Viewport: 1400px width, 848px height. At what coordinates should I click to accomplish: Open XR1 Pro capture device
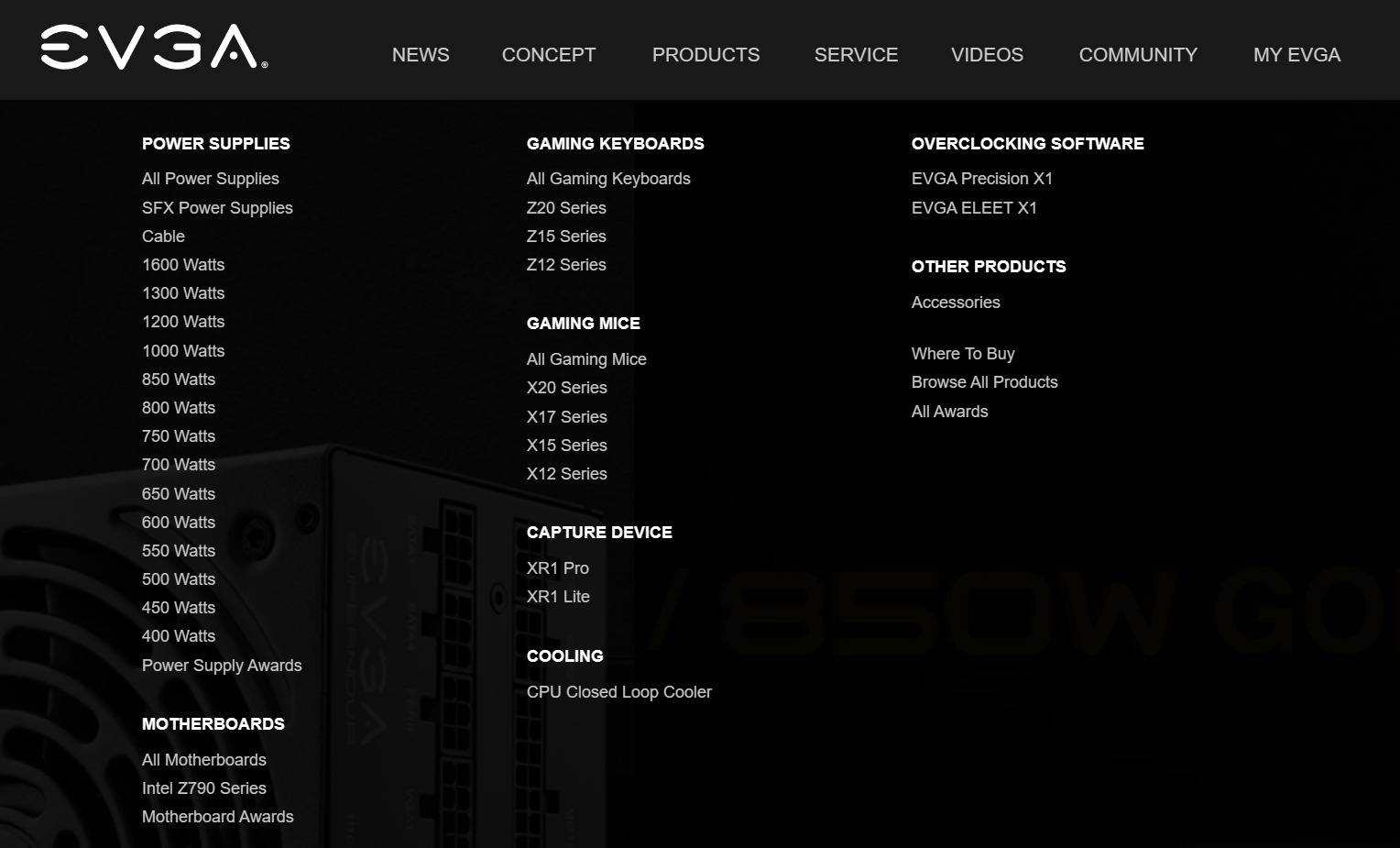point(558,568)
